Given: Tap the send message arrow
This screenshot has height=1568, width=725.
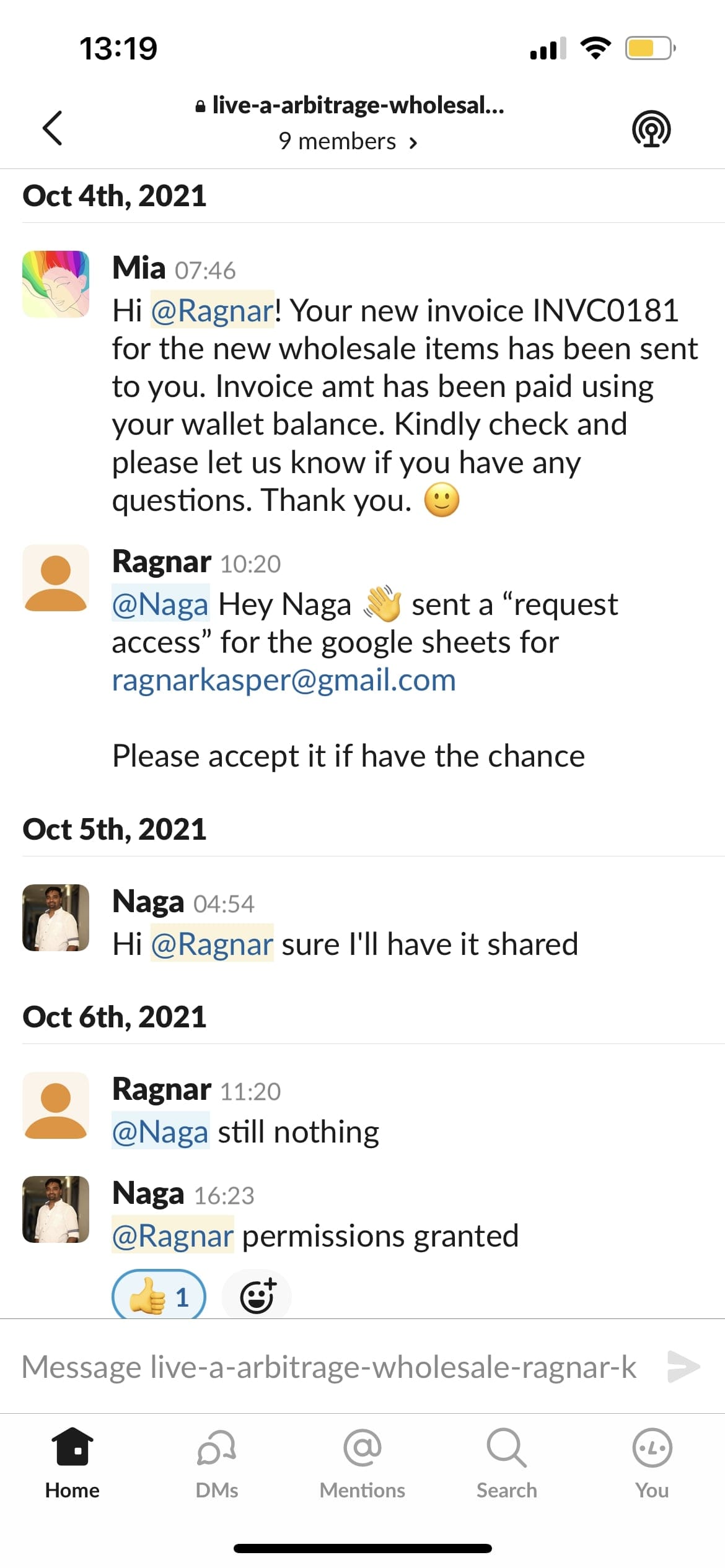Looking at the screenshot, I should (683, 1367).
